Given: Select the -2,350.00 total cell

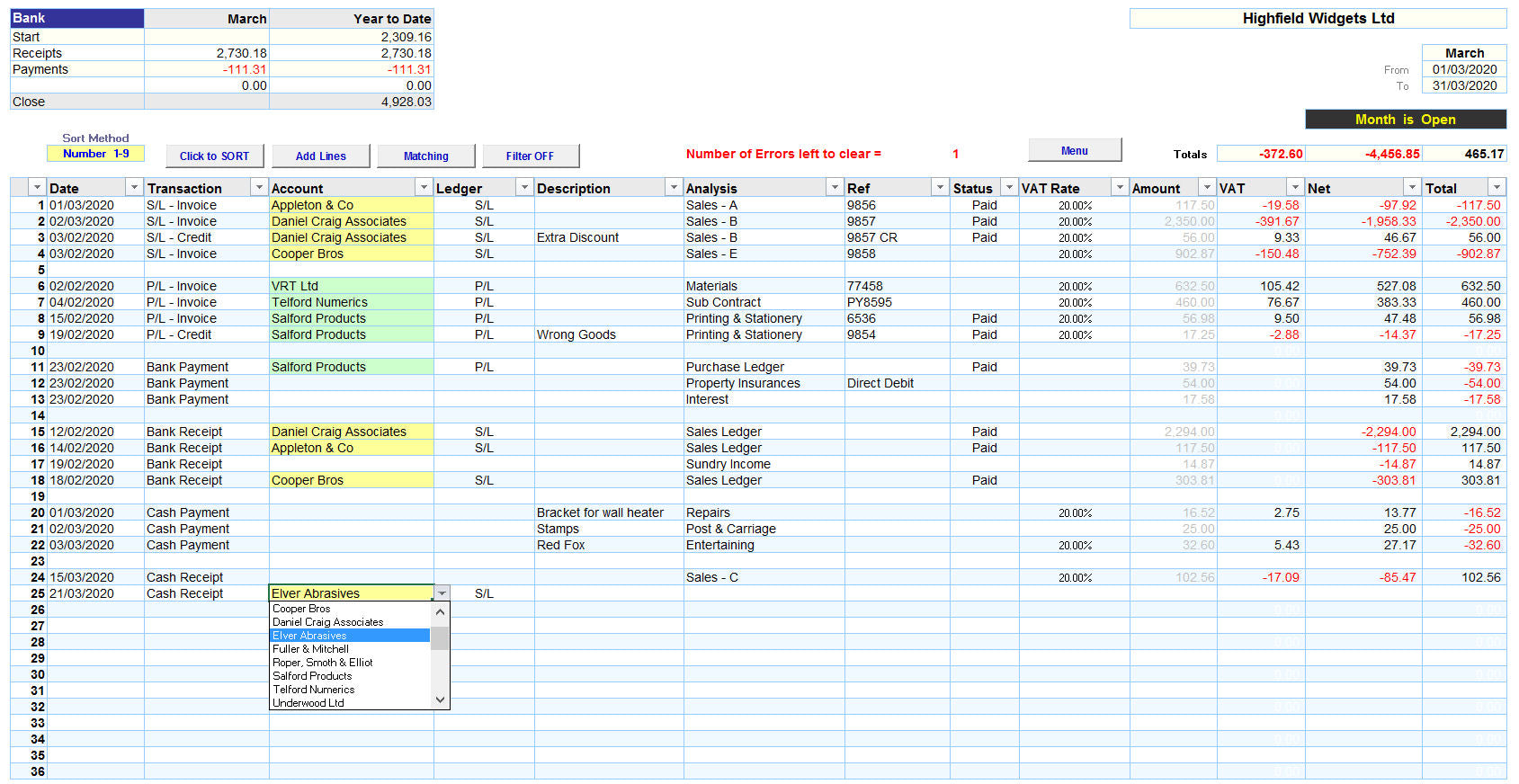Looking at the screenshot, I should coord(1464,221).
